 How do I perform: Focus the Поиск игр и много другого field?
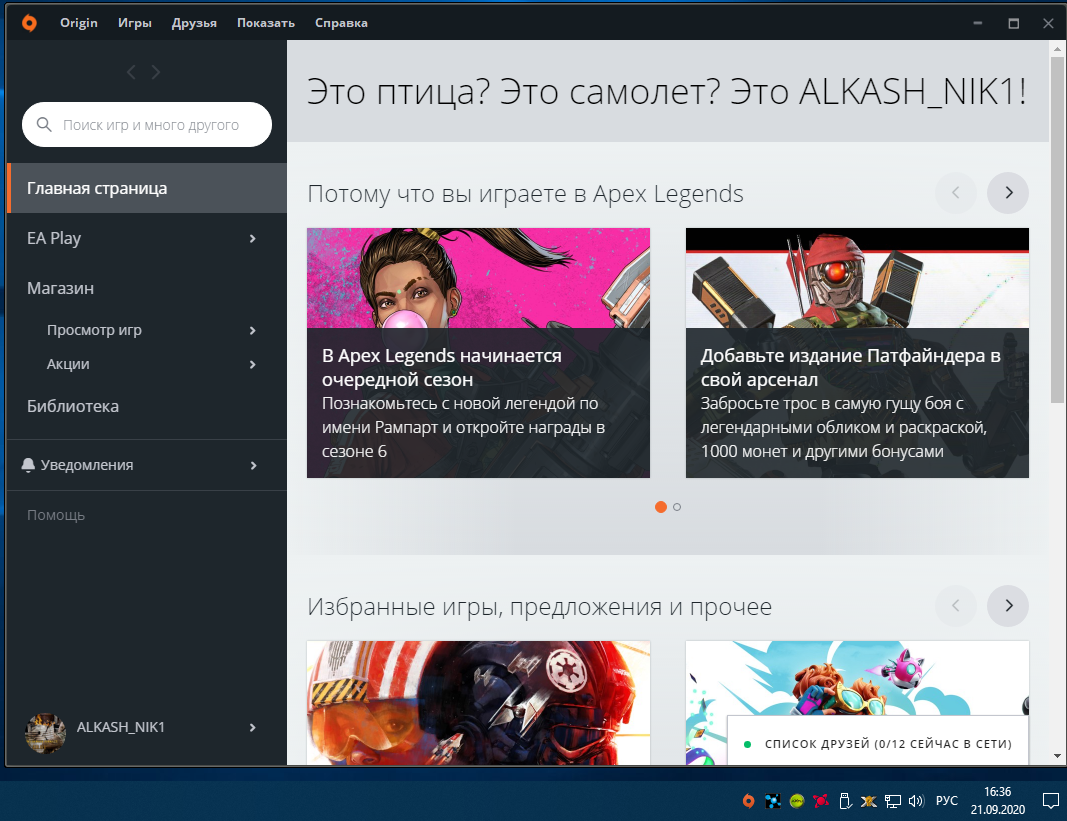click(x=147, y=125)
